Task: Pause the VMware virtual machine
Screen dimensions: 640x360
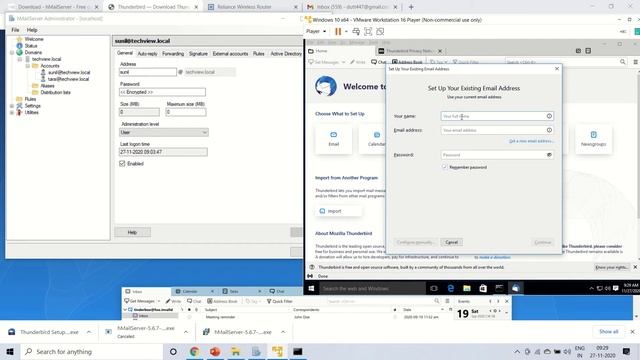Action: tap(338, 31)
